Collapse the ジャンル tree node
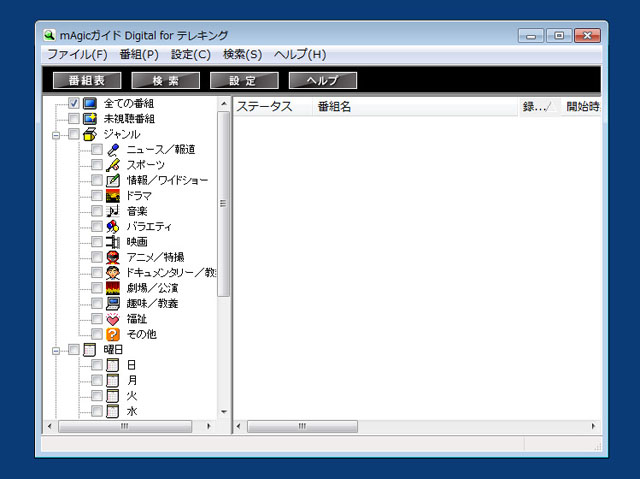This screenshot has height=479, width=640. 56,135
